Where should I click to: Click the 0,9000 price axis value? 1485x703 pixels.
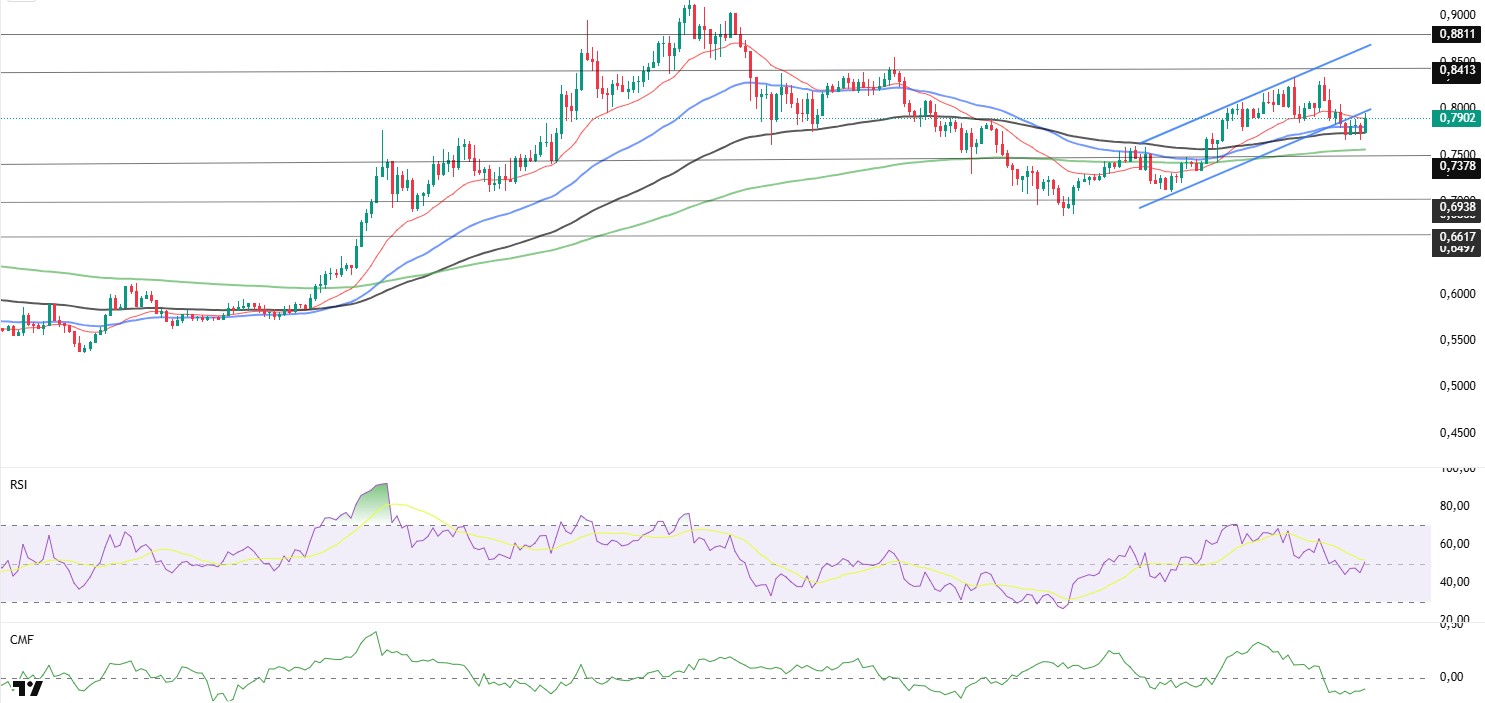point(1457,15)
